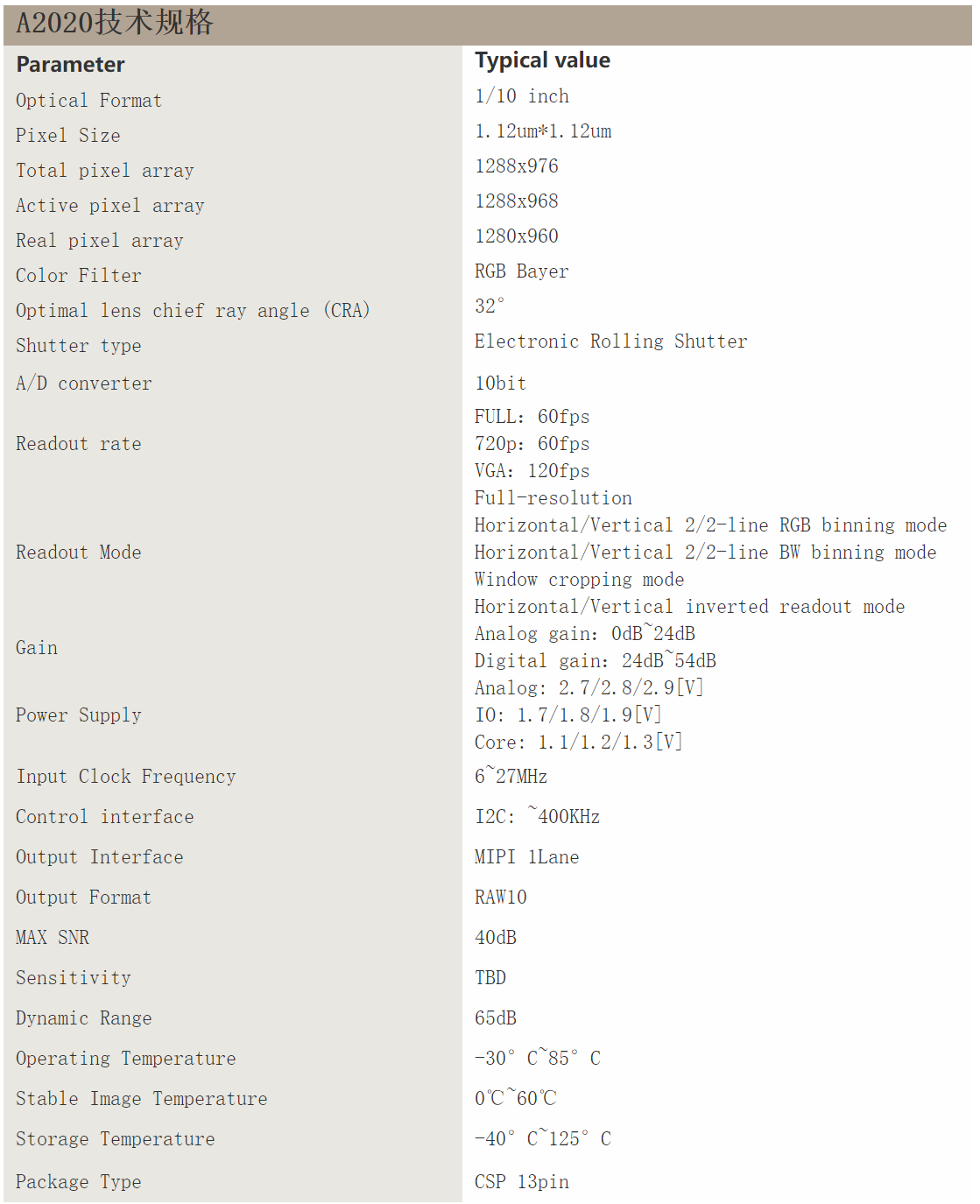
Task: Select the CSP 13pin package value
Action: click(x=521, y=1182)
